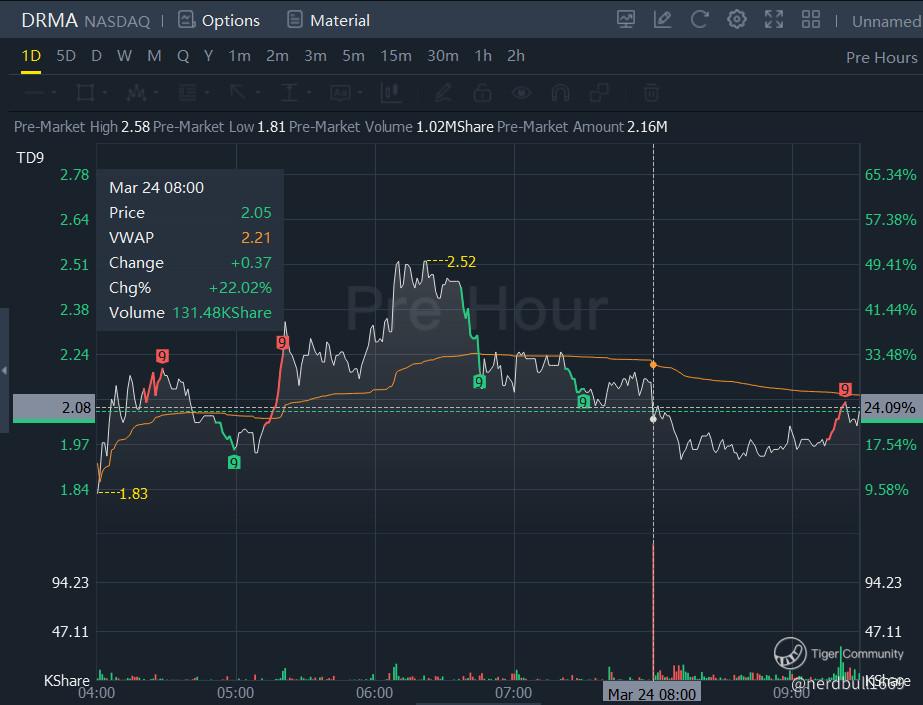Click the bar chart indicator tool icon
This screenshot has width=923, height=705.
pos(391,93)
